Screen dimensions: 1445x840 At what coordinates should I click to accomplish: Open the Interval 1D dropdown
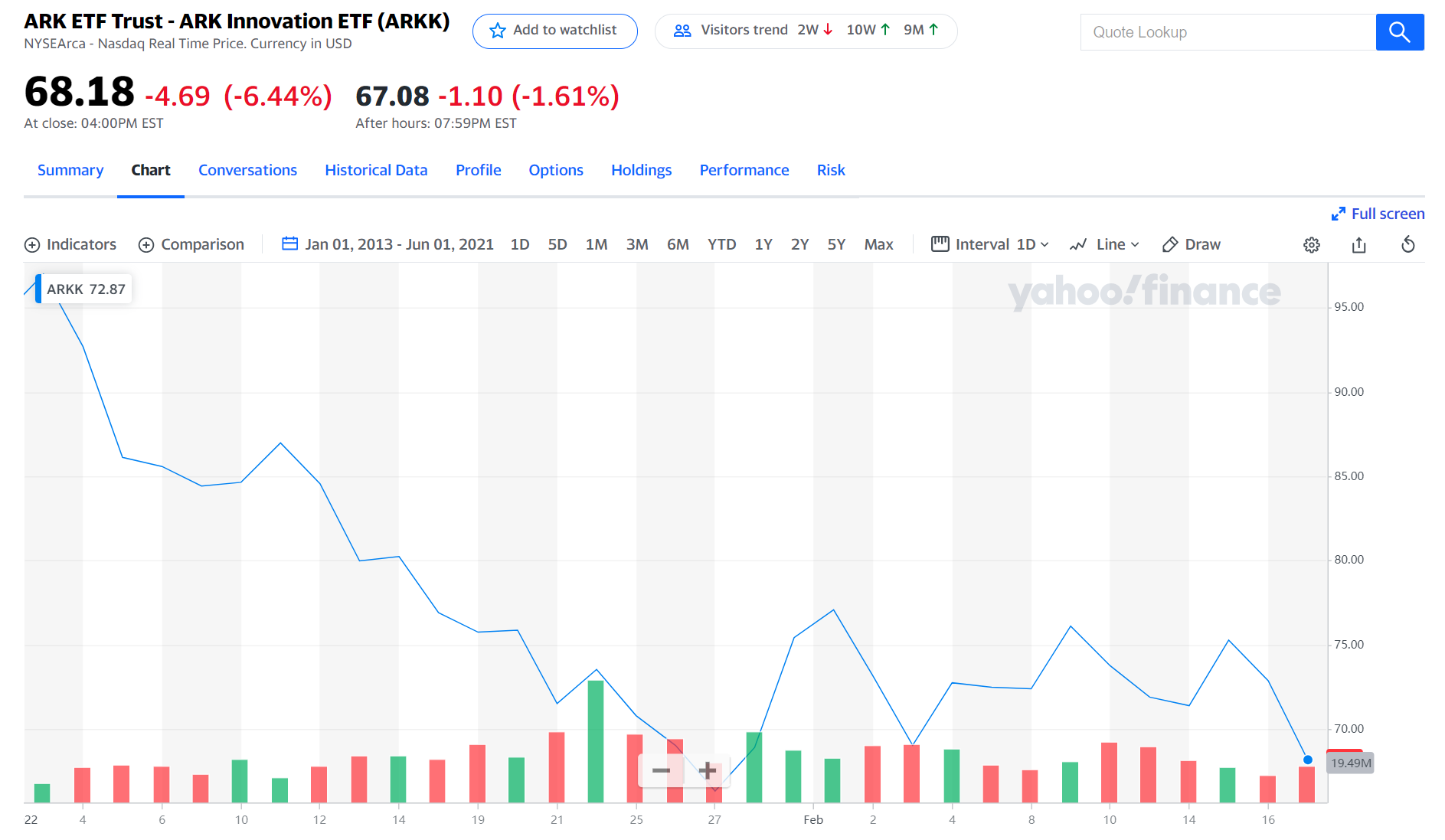tap(990, 245)
